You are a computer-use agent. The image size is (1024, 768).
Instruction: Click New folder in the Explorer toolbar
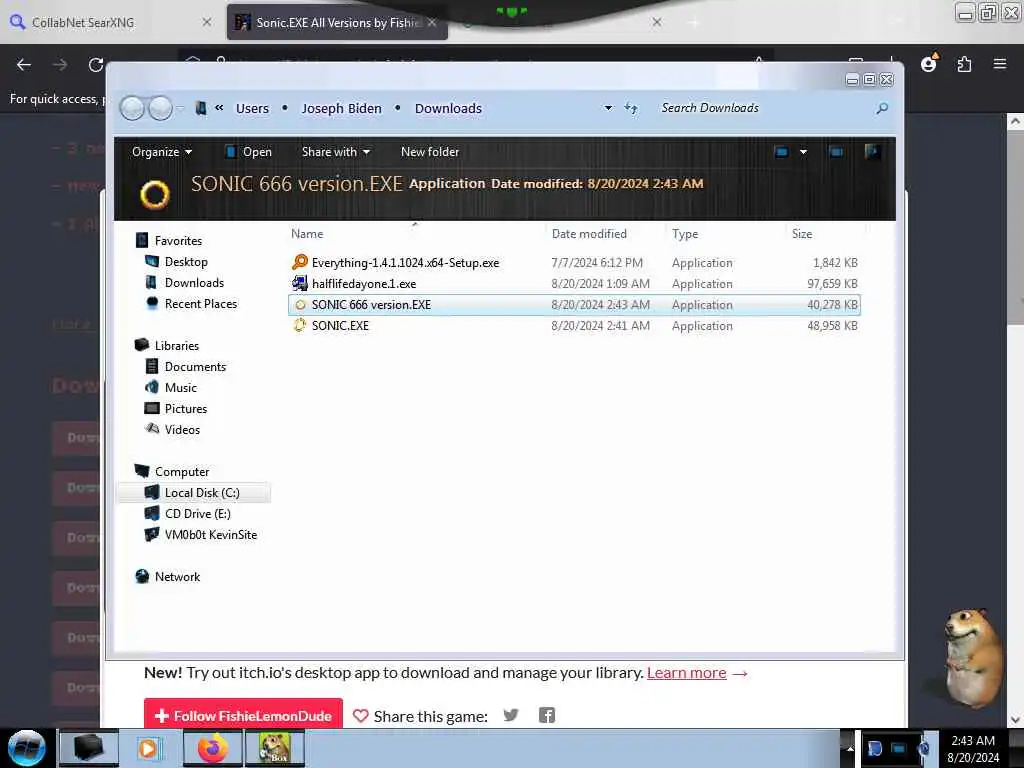pos(430,152)
